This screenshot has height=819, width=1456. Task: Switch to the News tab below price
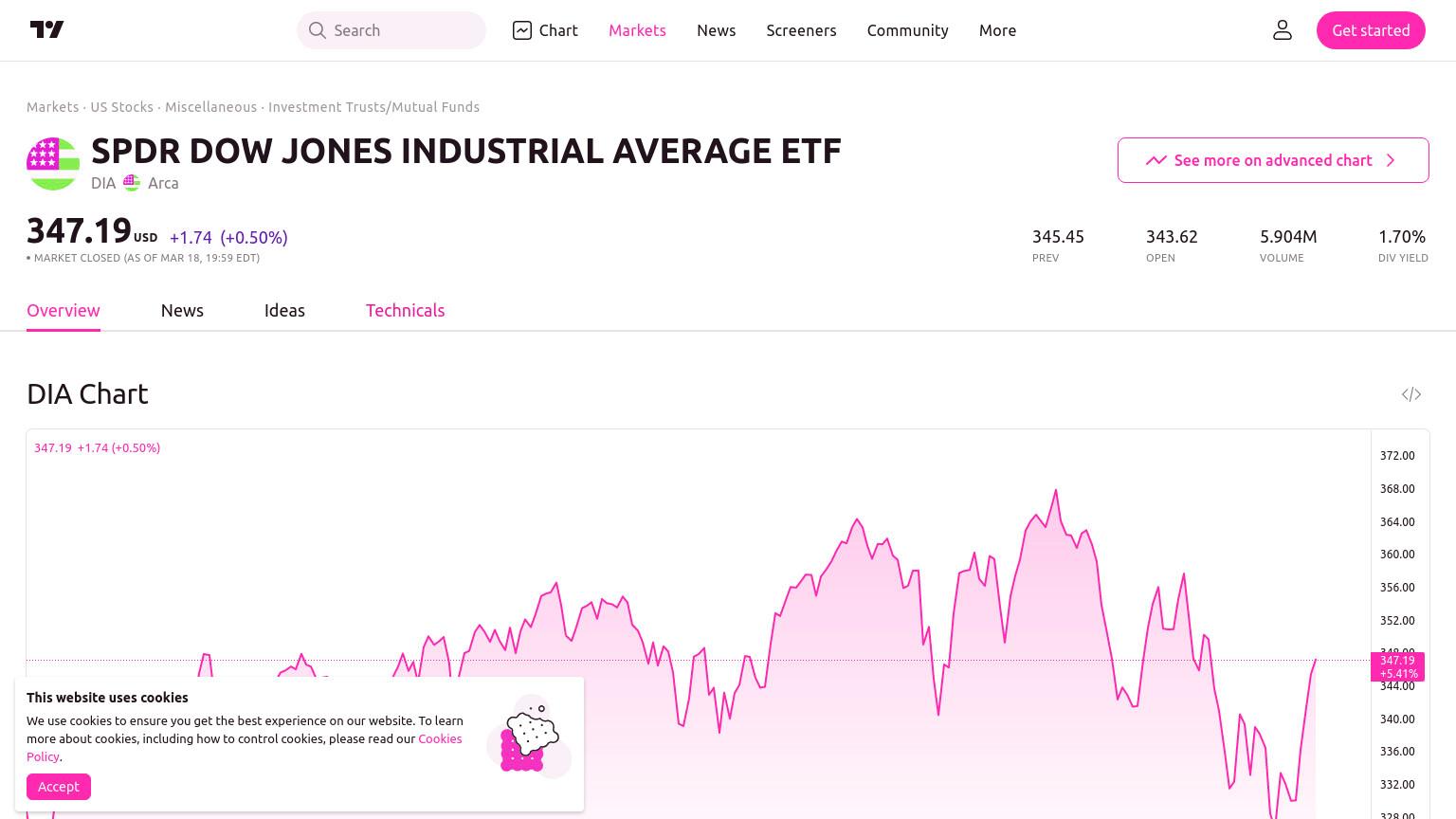tap(182, 311)
